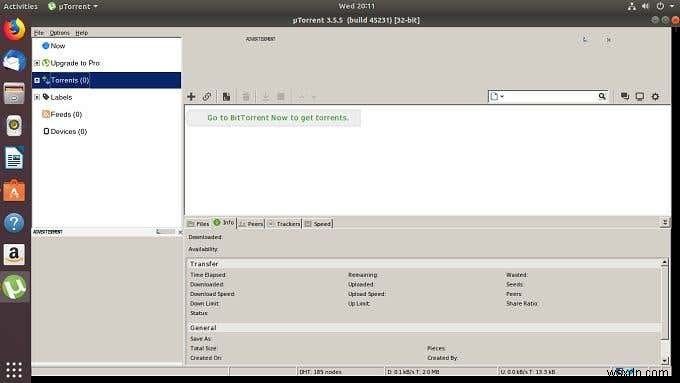
Task: Collapse the detail pane with the double-arrow button
Action: pos(665,223)
